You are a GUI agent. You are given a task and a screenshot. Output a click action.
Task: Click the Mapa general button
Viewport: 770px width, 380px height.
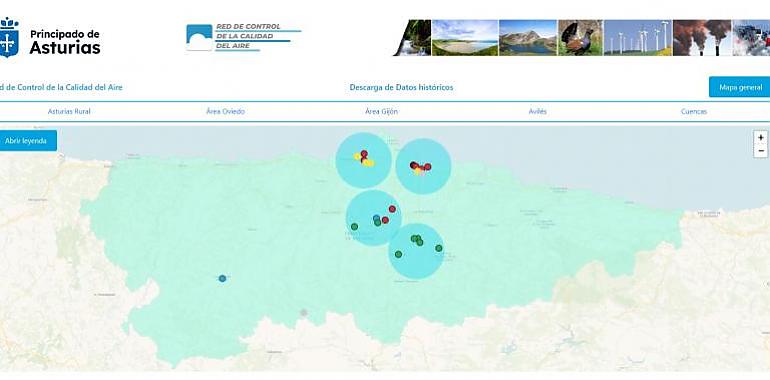click(x=740, y=87)
